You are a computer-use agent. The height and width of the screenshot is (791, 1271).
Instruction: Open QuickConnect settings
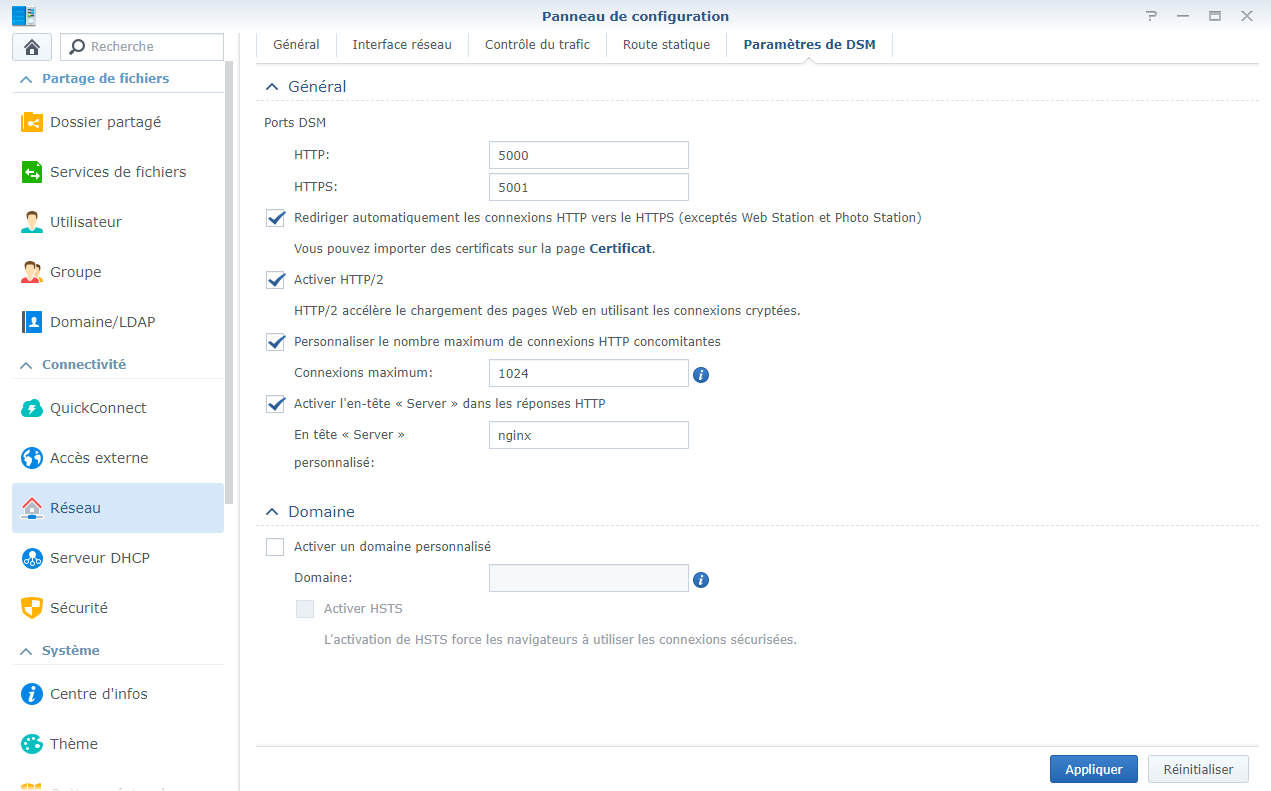pyautogui.click(x=99, y=407)
